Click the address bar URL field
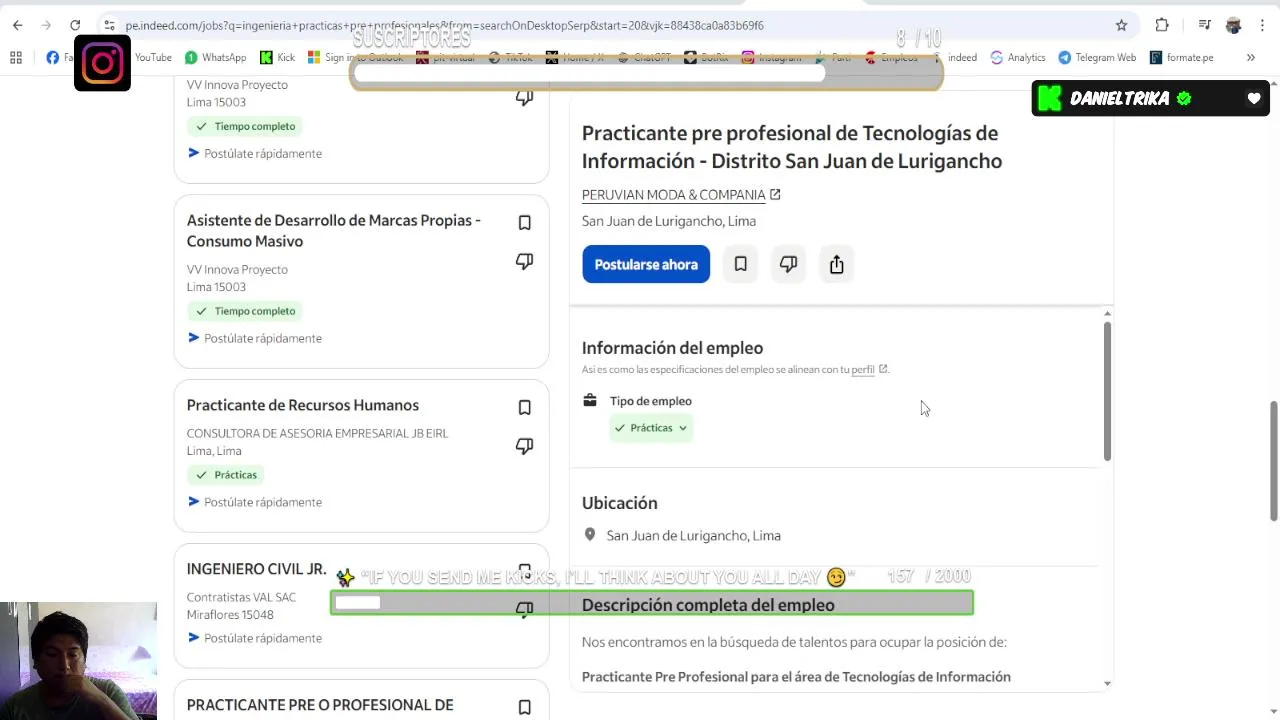1280x720 pixels. tap(610, 25)
